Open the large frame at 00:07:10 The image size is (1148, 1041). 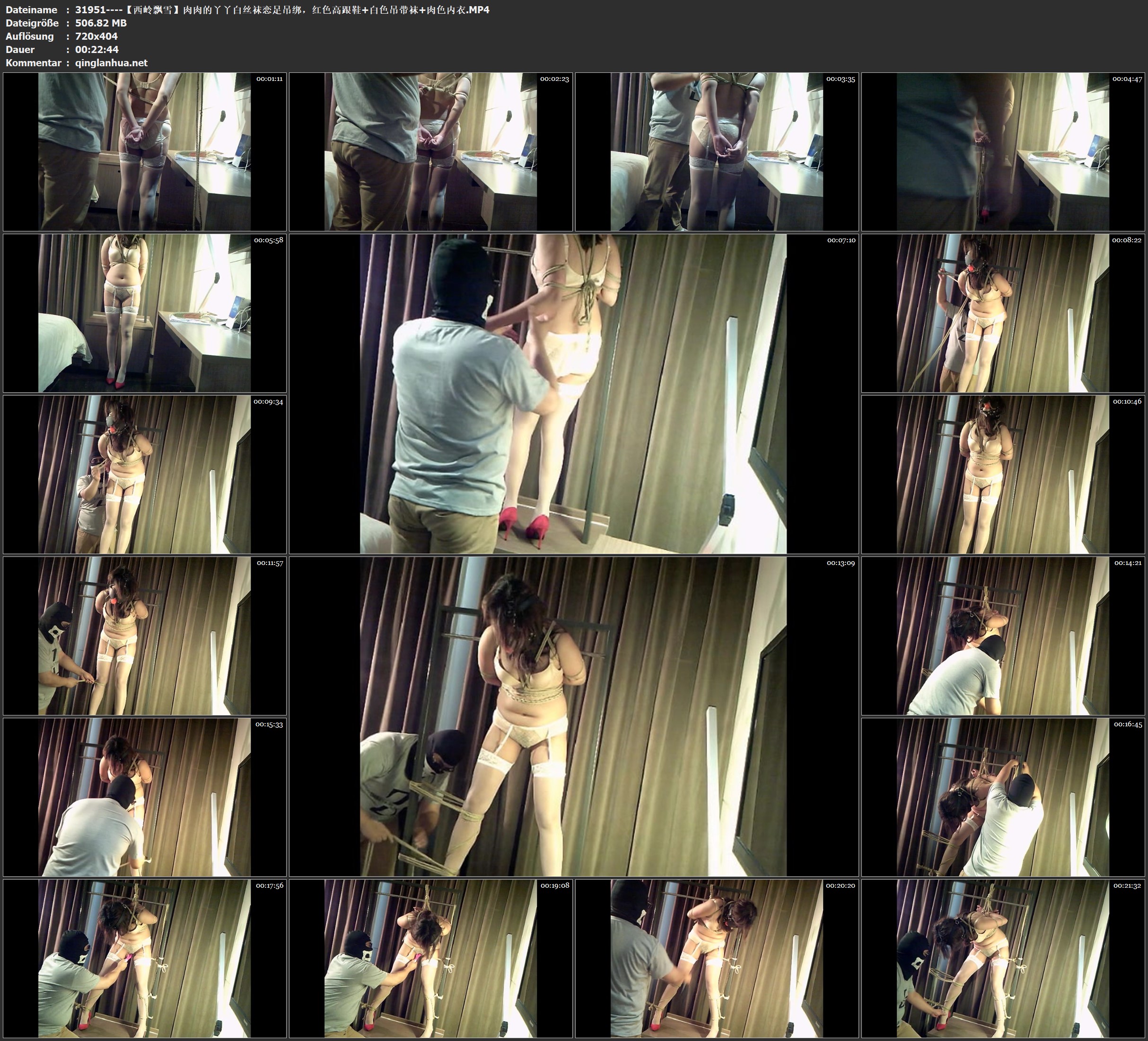coord(573,394)
